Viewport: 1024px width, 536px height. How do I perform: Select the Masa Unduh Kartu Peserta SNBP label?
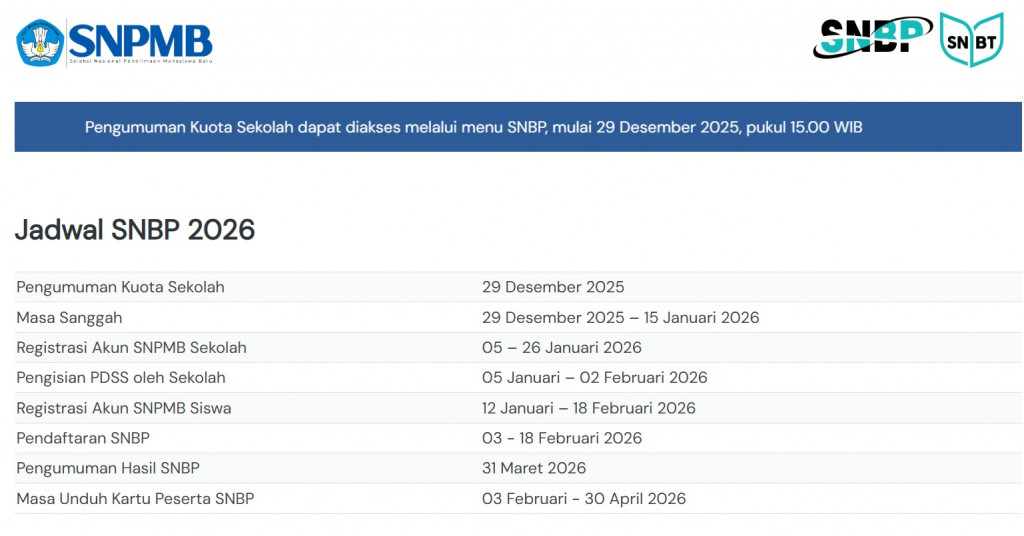tap(135, 498)
